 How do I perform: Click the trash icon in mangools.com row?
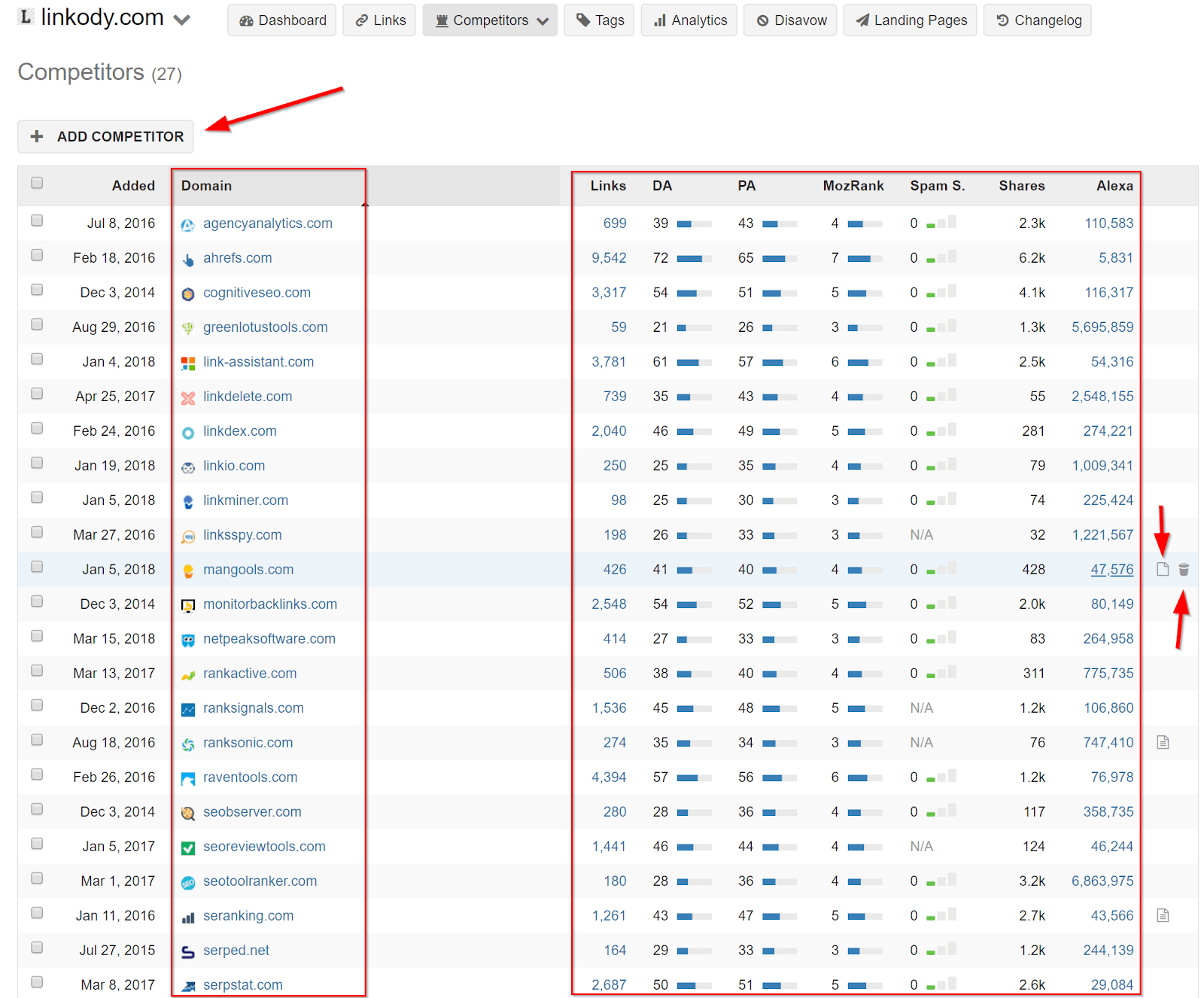pos(1184,570)
